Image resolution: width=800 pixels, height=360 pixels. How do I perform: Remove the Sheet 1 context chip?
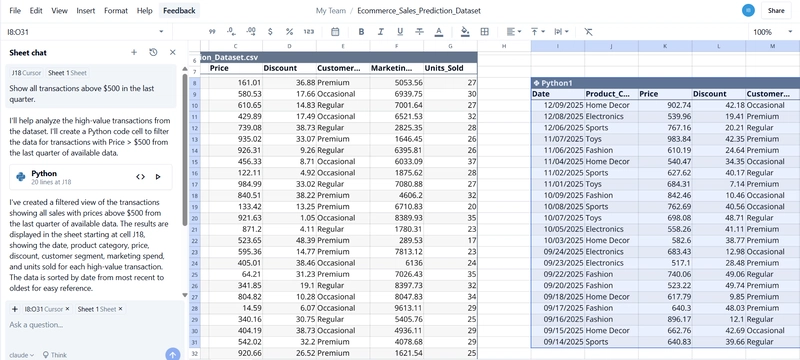120,309
